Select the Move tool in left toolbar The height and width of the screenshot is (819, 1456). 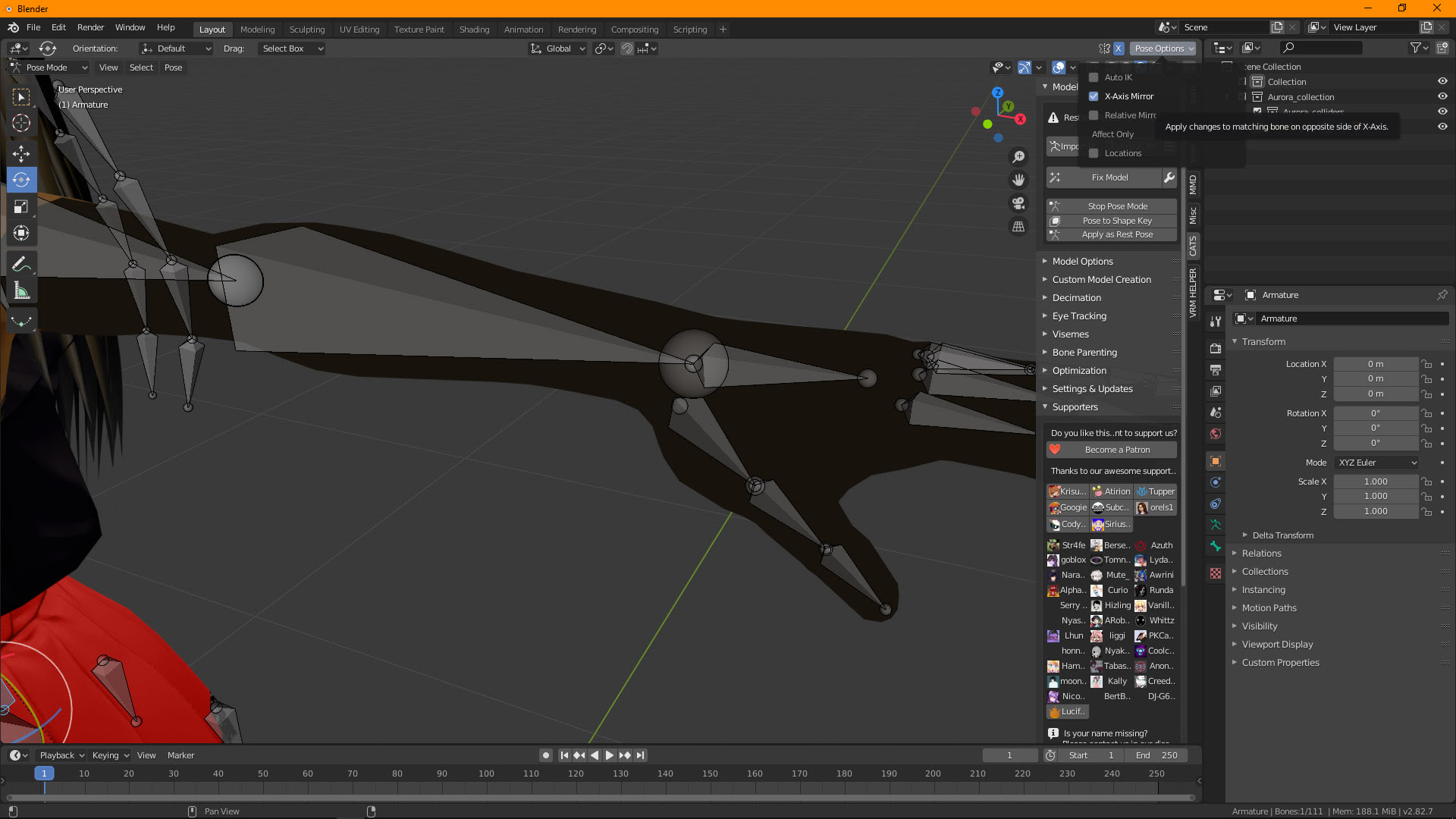click(21, 153)
